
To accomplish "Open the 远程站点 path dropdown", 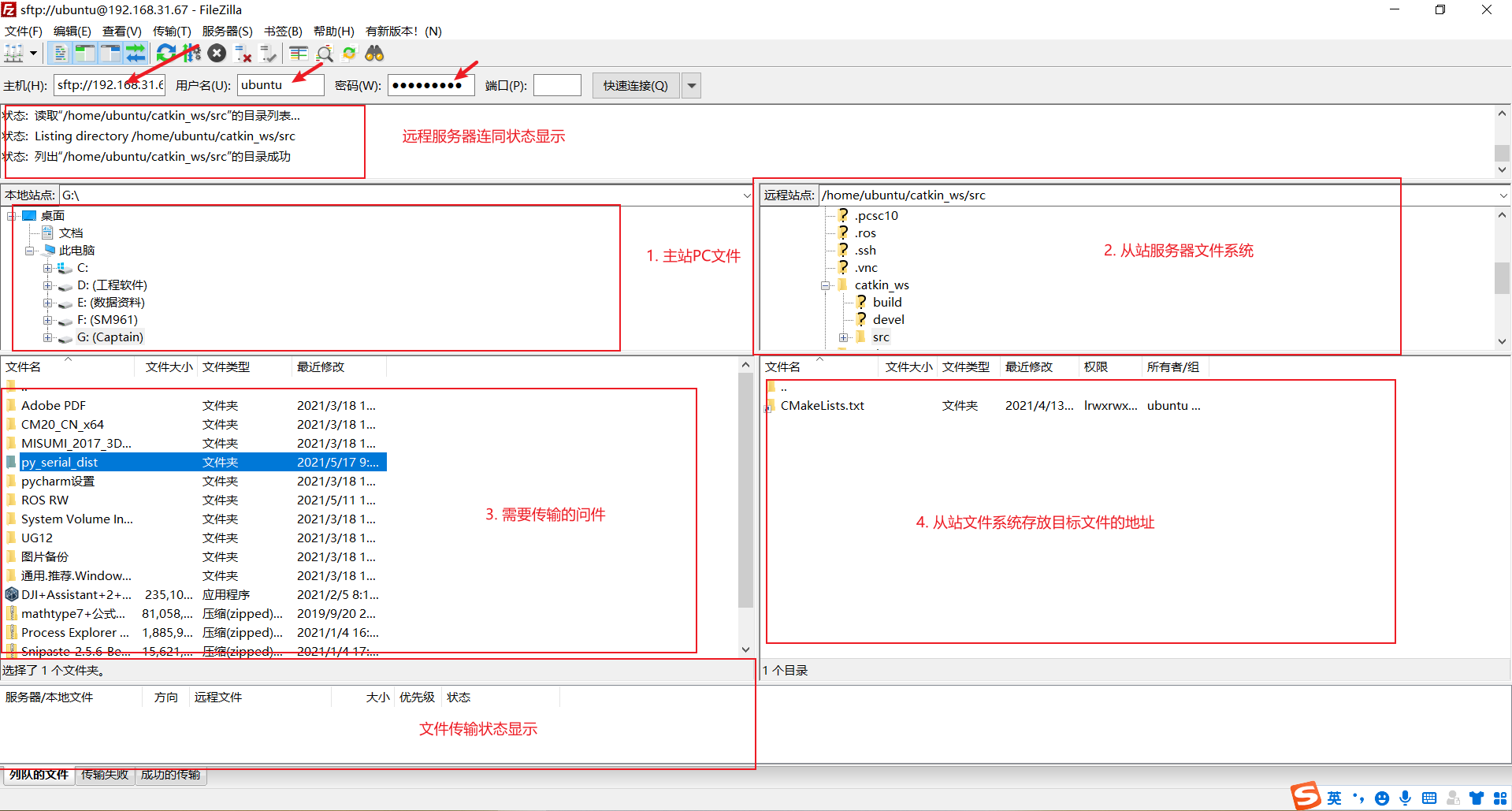I will pos(1503,195).
